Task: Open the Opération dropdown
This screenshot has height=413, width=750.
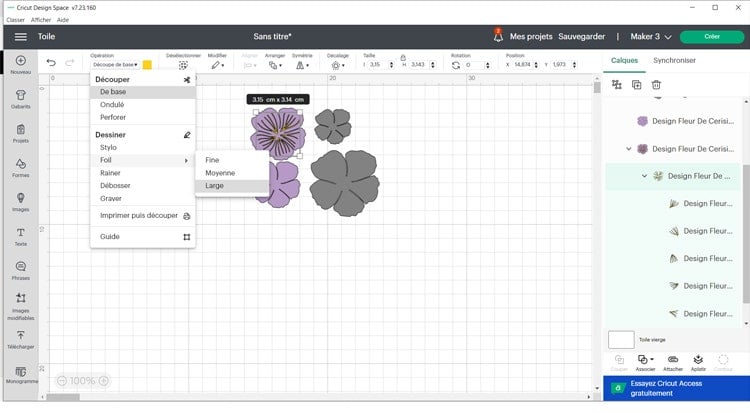Action: pyautogui.click(x=115, y=65)
